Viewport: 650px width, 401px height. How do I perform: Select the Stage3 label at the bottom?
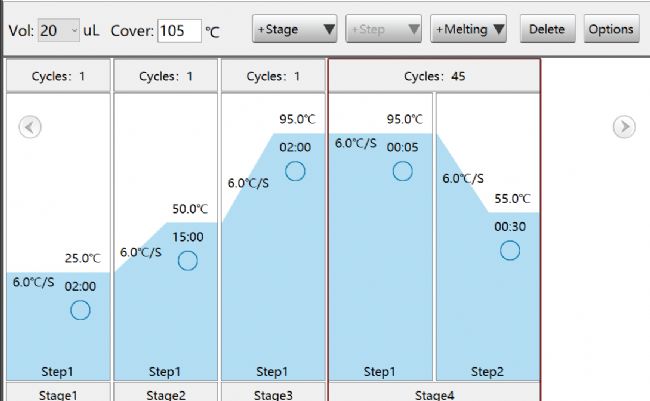(x=273, y=394)
